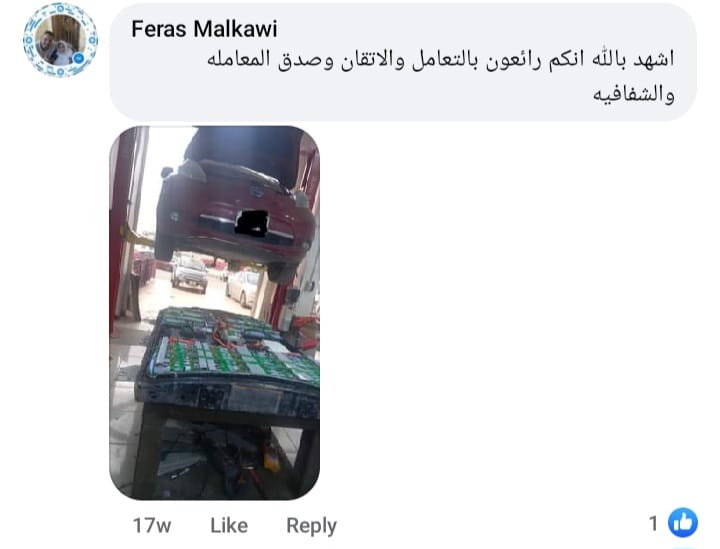Image resolution: width=720 pixels, height=549 pixels.
Task: Click the blacked-out license plate in the photo
Action: pos(251,224)
